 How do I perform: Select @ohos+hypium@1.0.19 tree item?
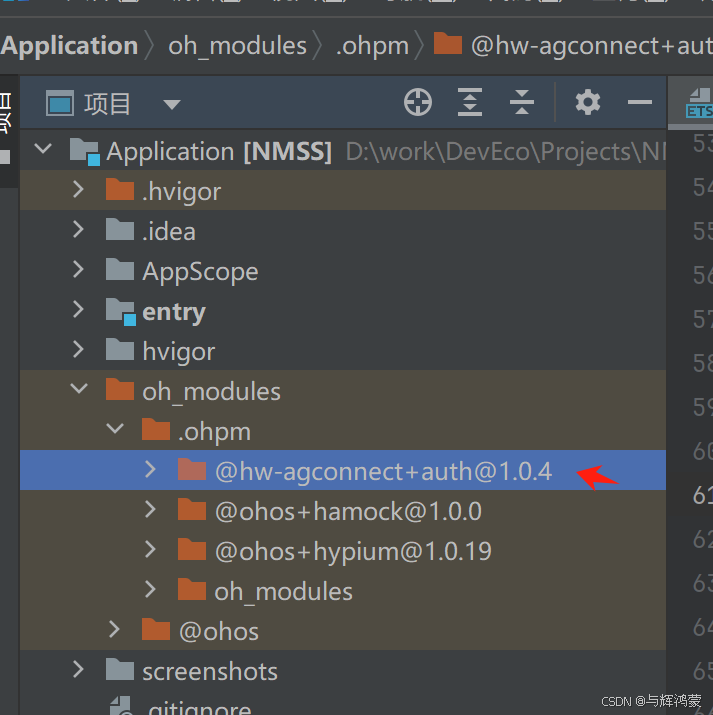point(343,550)
